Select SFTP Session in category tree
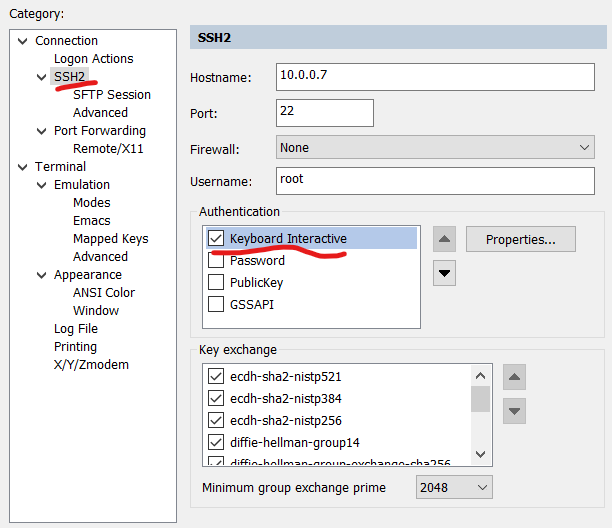This screenshot has width=612, height=528. (112, 95)
